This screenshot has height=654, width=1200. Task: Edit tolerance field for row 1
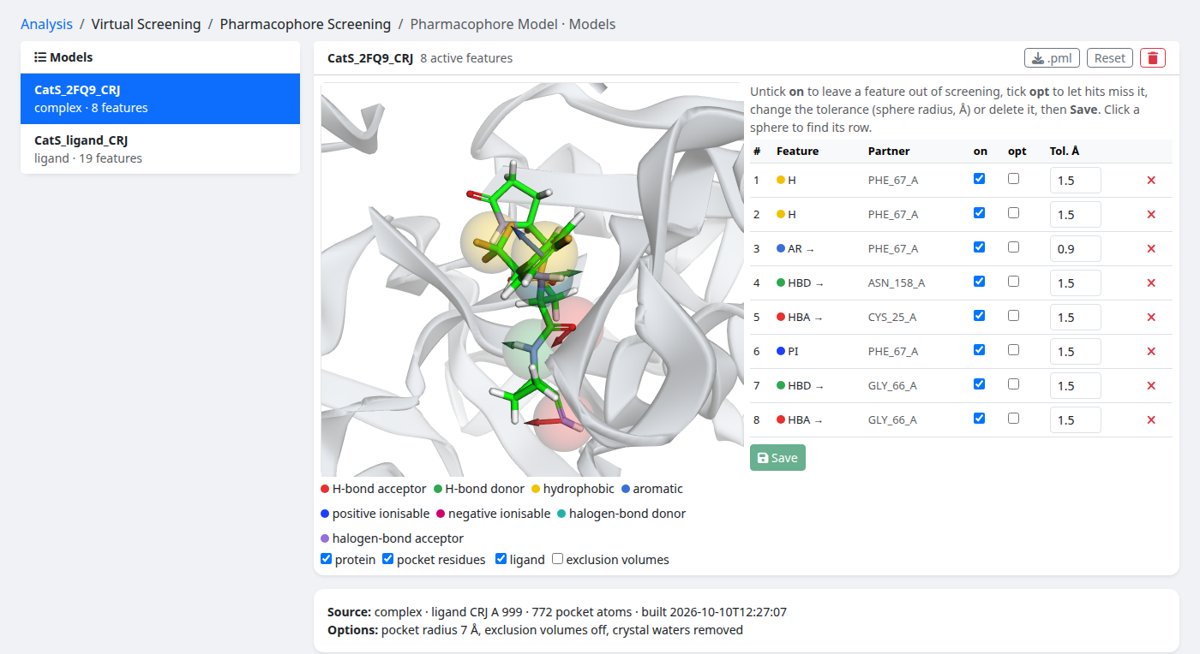point(1075,180)
